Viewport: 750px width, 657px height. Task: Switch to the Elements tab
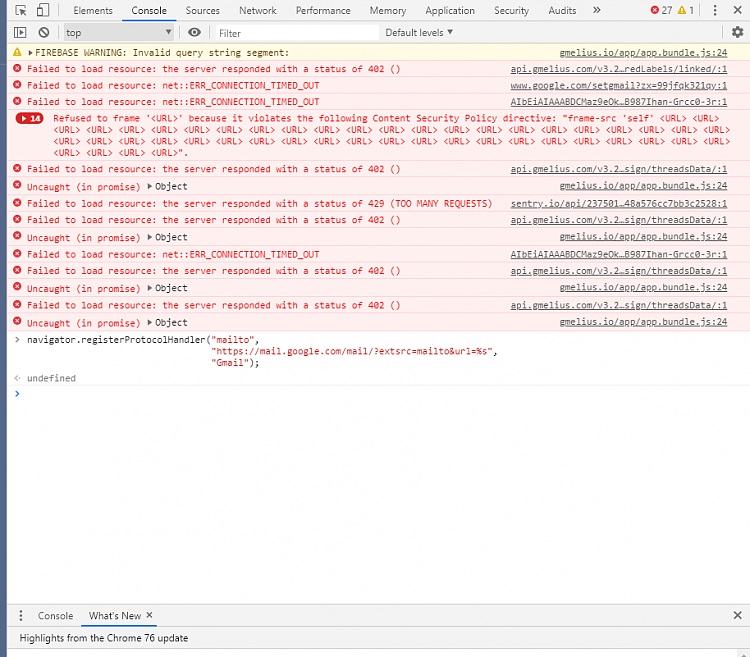pyautogui.click(x=93, y=10)
